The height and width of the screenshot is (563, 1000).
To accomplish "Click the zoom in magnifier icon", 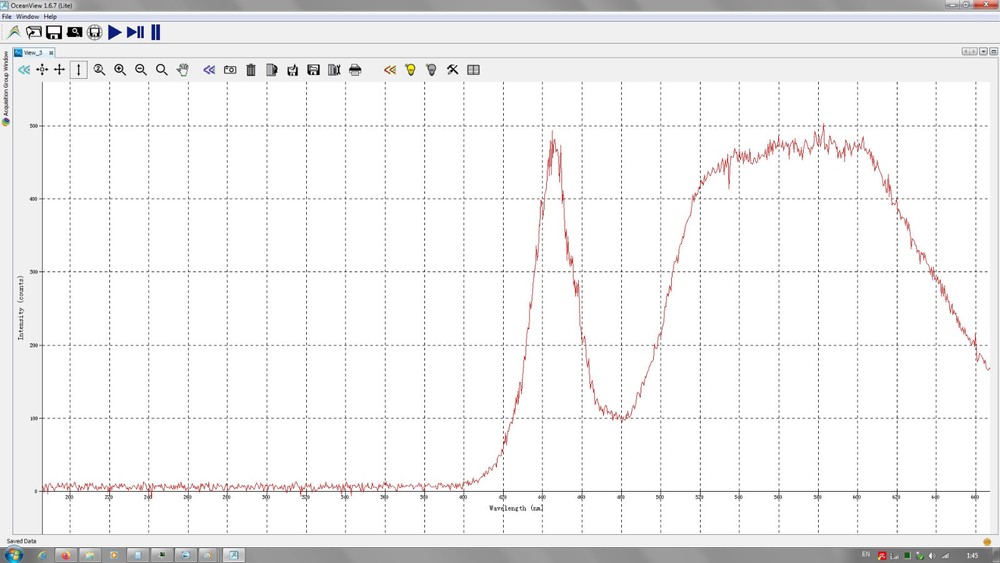I will click(120, 69).
